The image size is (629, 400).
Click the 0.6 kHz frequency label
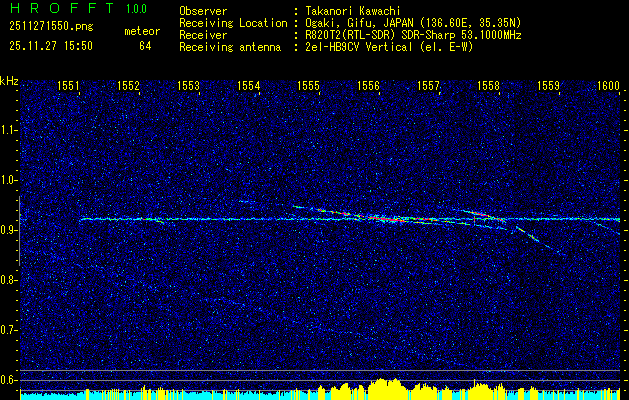pyautogui.click(x=9, y=380)
